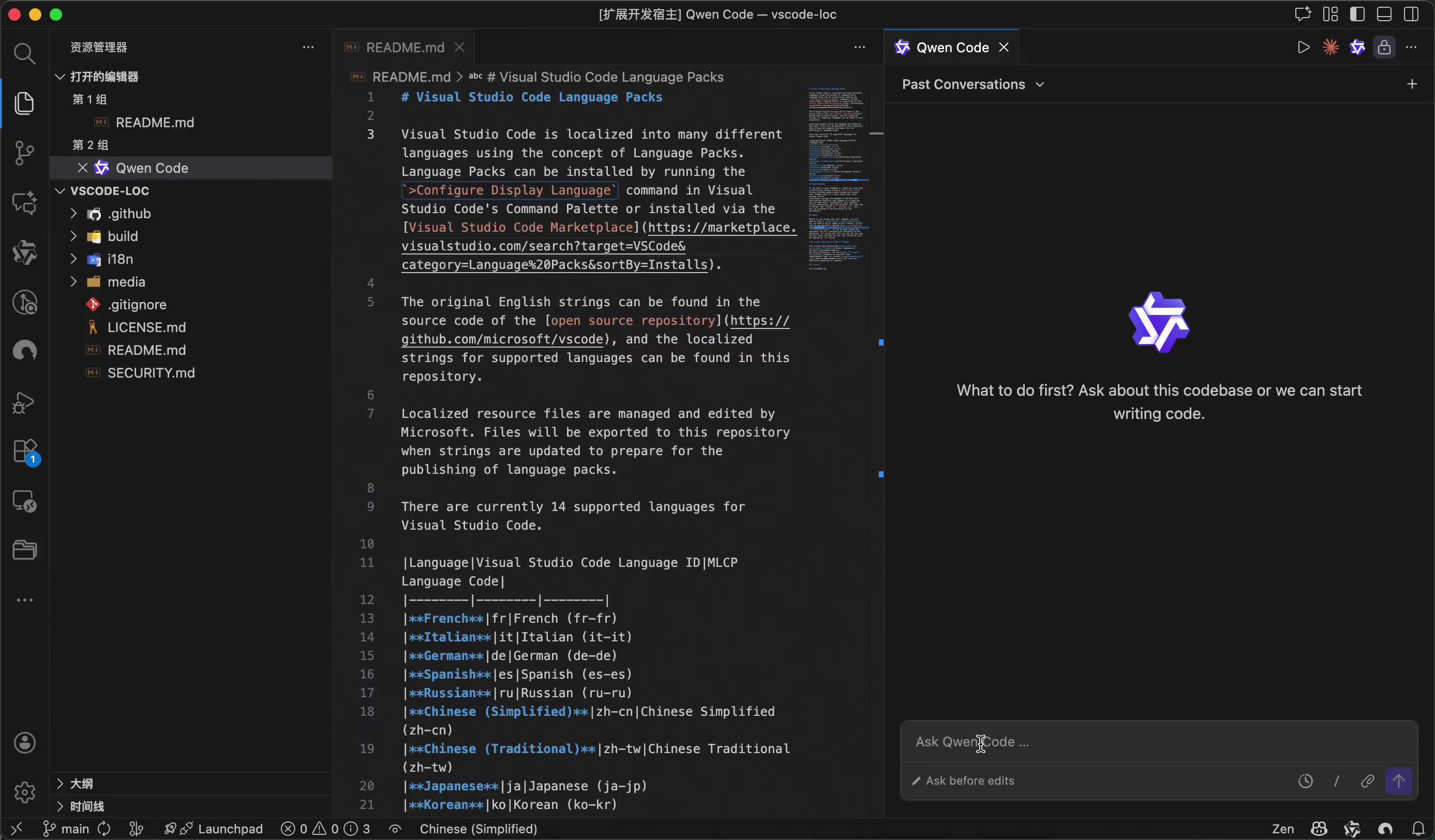Select the Qwen Code tab
The image size is (1435, 840).
951,47
